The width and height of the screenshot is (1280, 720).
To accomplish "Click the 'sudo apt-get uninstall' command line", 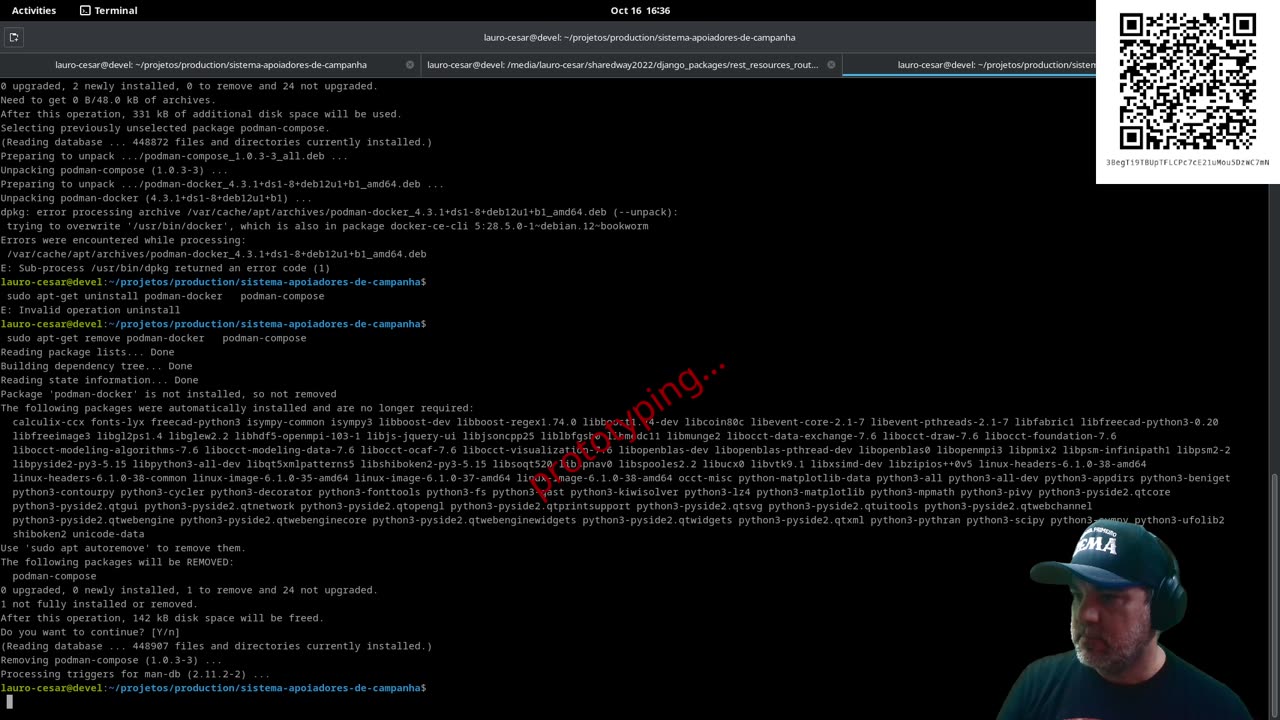I will [x=165, y=296].
